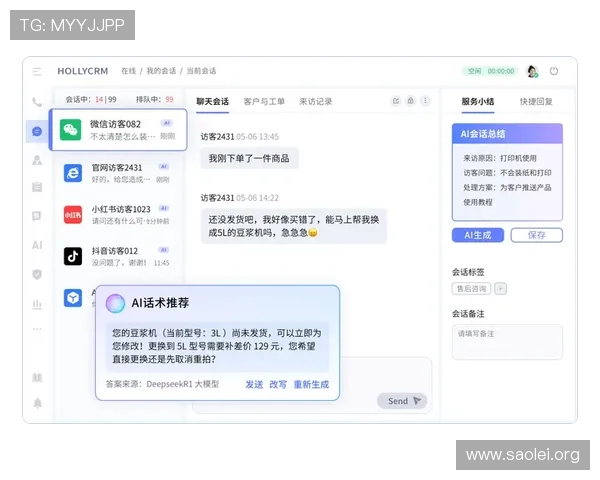
Task: Switch to the 聊天会话 tab
Action: (x=212, y=101)
